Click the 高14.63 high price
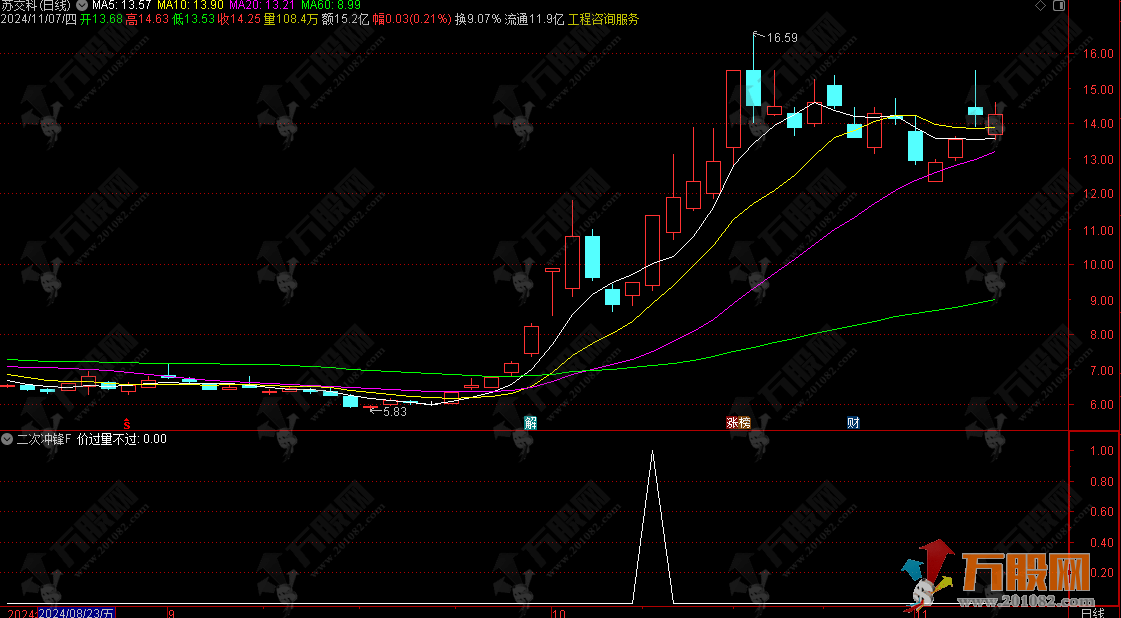The width and height of the screenshot is (1121, 618). [147, 19]
